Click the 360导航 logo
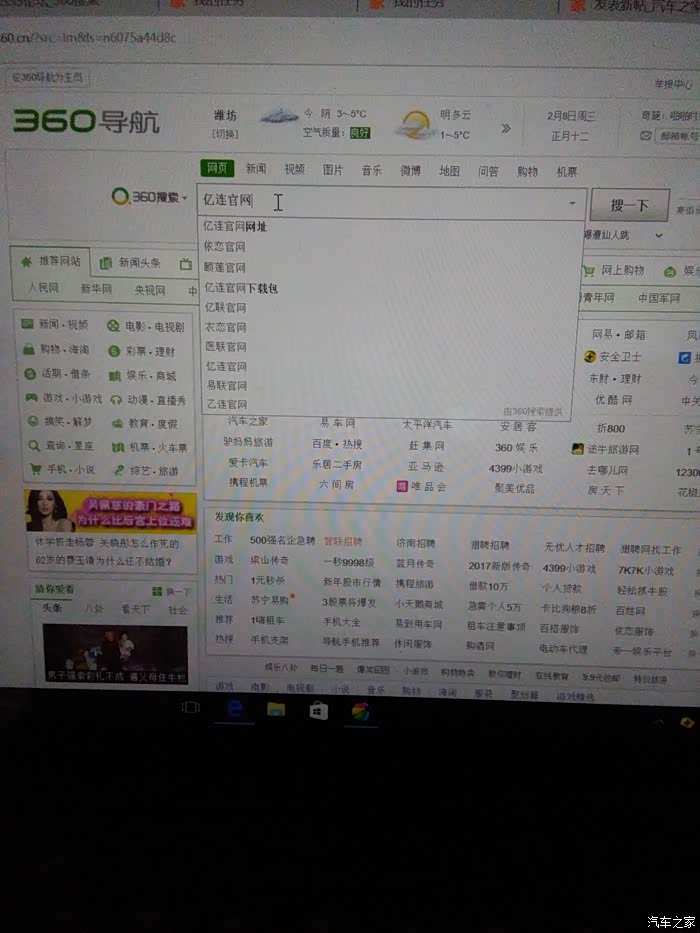700x933 pixels. (x=86, y=121)
